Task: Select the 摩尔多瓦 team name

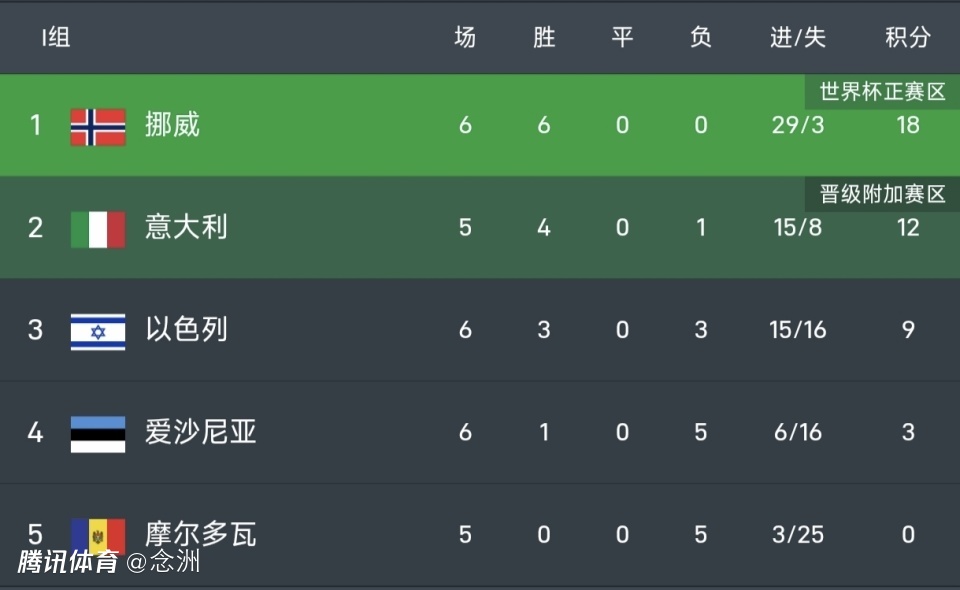Action: [200, 534]
